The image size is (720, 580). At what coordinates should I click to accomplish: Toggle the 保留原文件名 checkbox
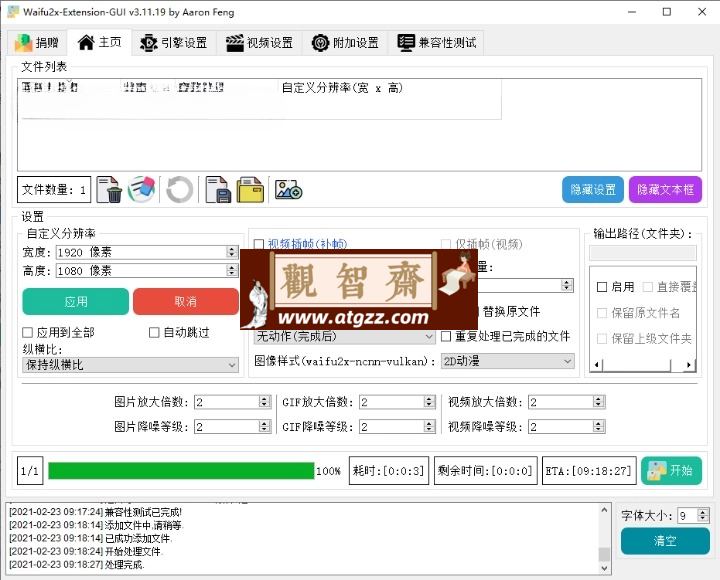[602, 313]
